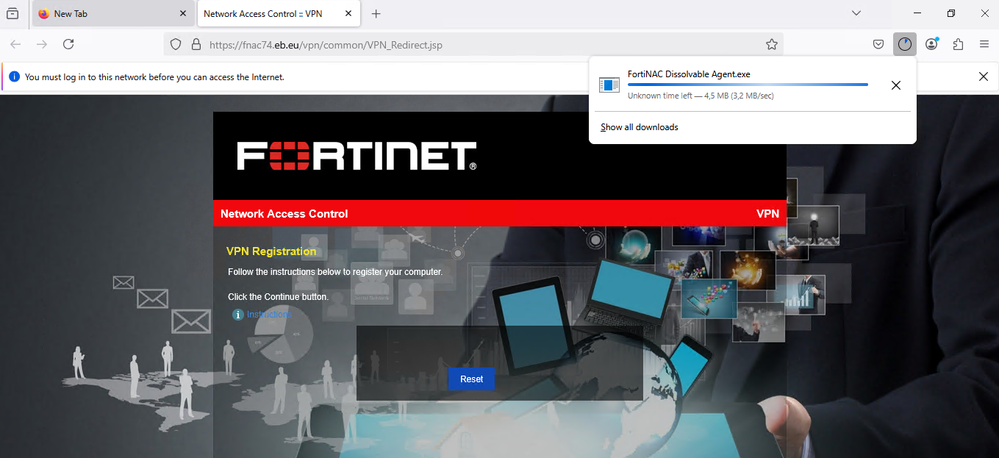Viewport: 999px width, 458px height.
Task: Click the FortiNAC download file icon
Action: click(x=609, y=85)
